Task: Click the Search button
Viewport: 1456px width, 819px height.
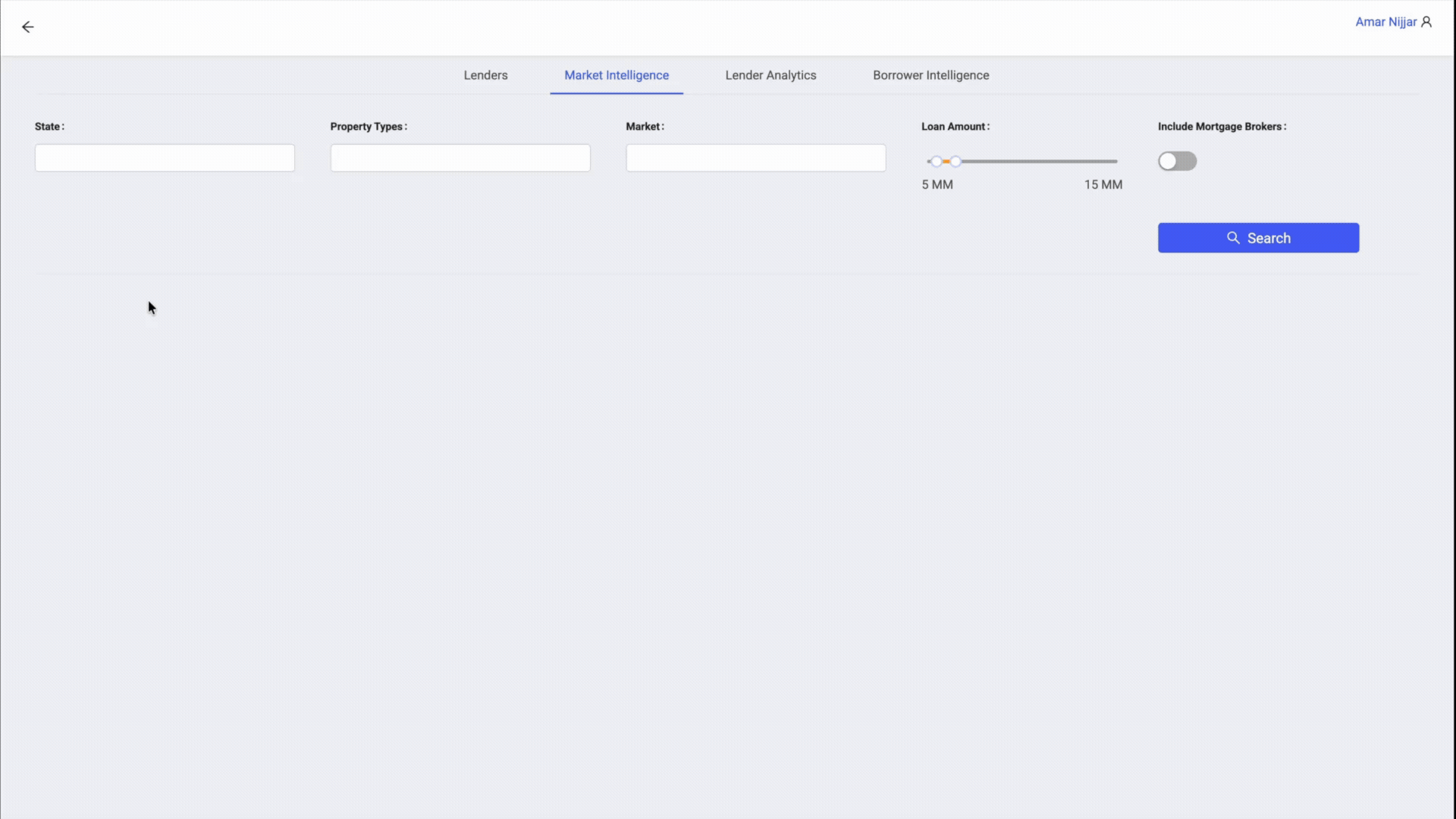Action: tap(1259, 237)
